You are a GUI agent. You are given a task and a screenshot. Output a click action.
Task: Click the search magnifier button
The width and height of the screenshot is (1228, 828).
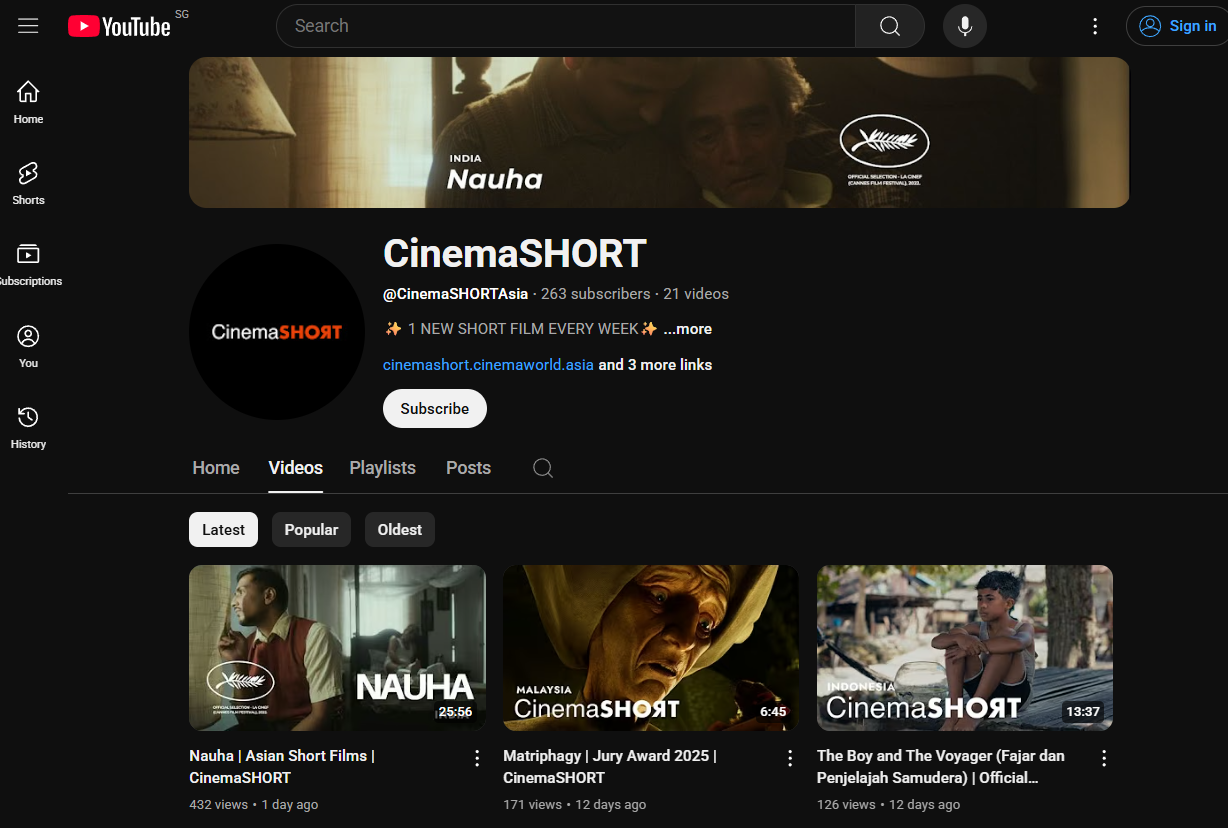coord(889,26)
